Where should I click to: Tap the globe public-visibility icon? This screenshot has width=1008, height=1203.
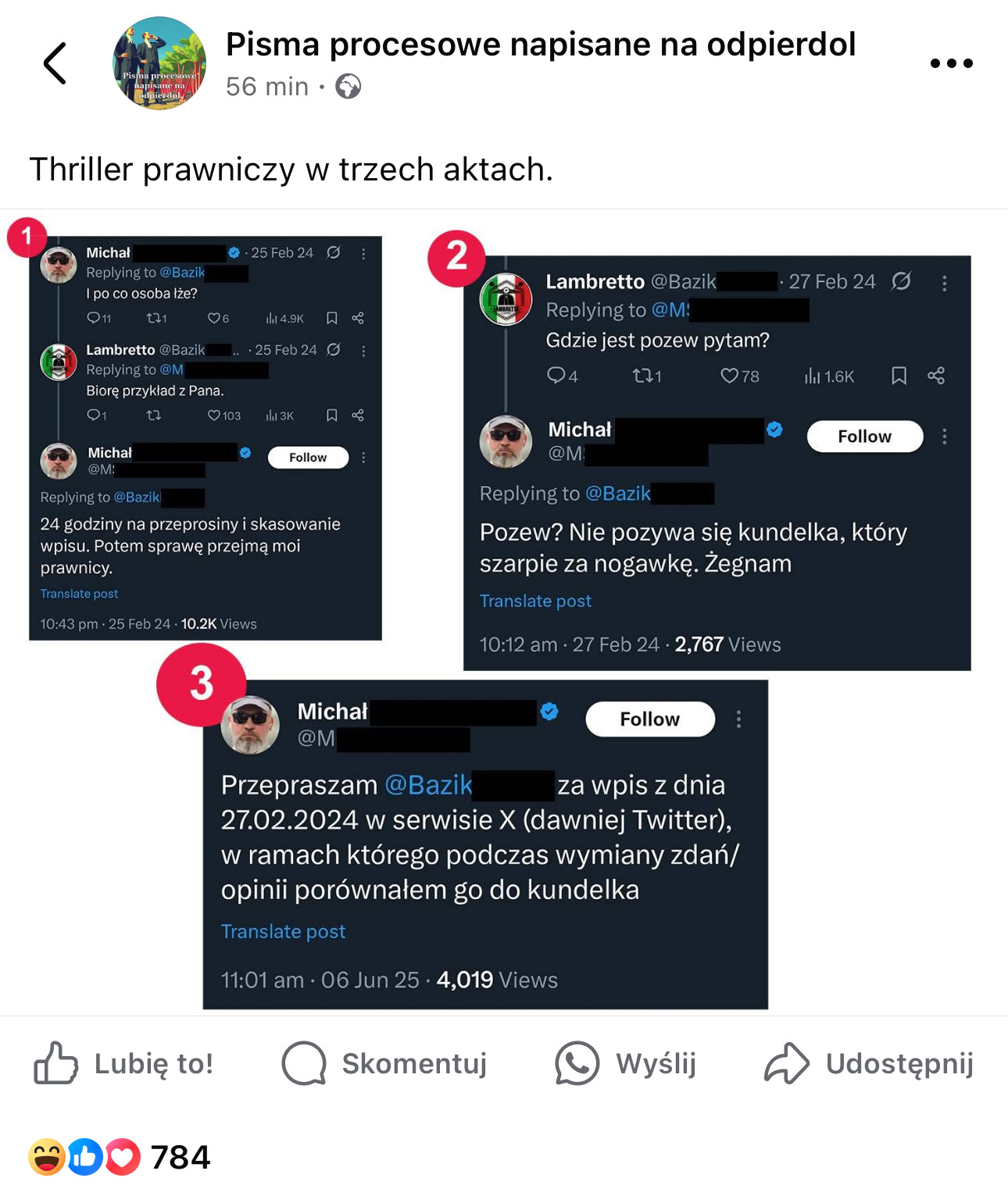[349, 86]
